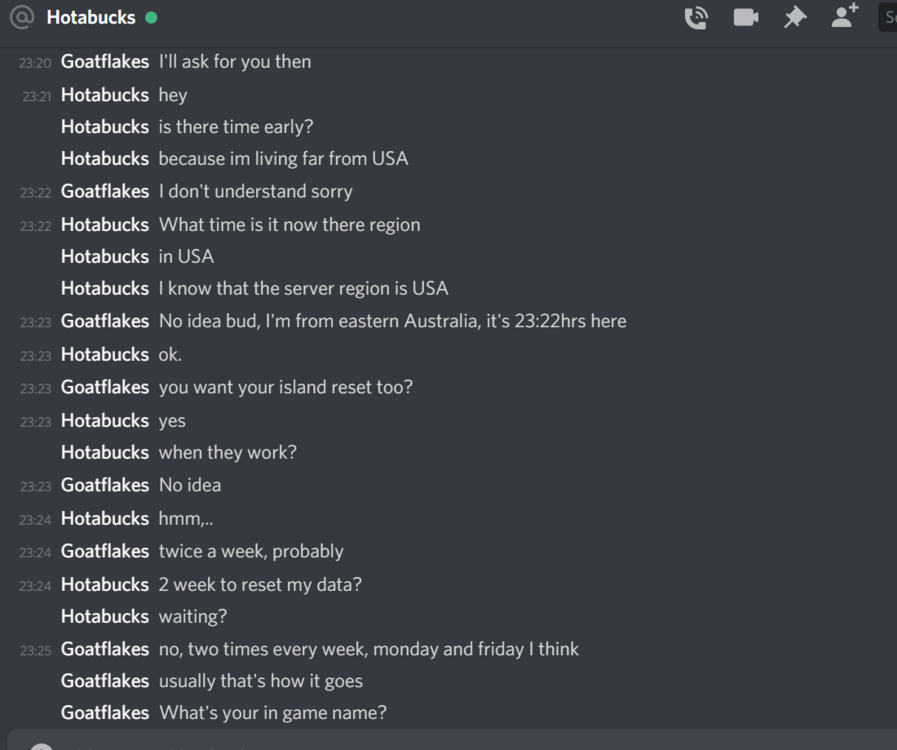Click Goatflakes name beside "No idea bud" message
This screenshot has height=750, width=897.
click(105, 321)
